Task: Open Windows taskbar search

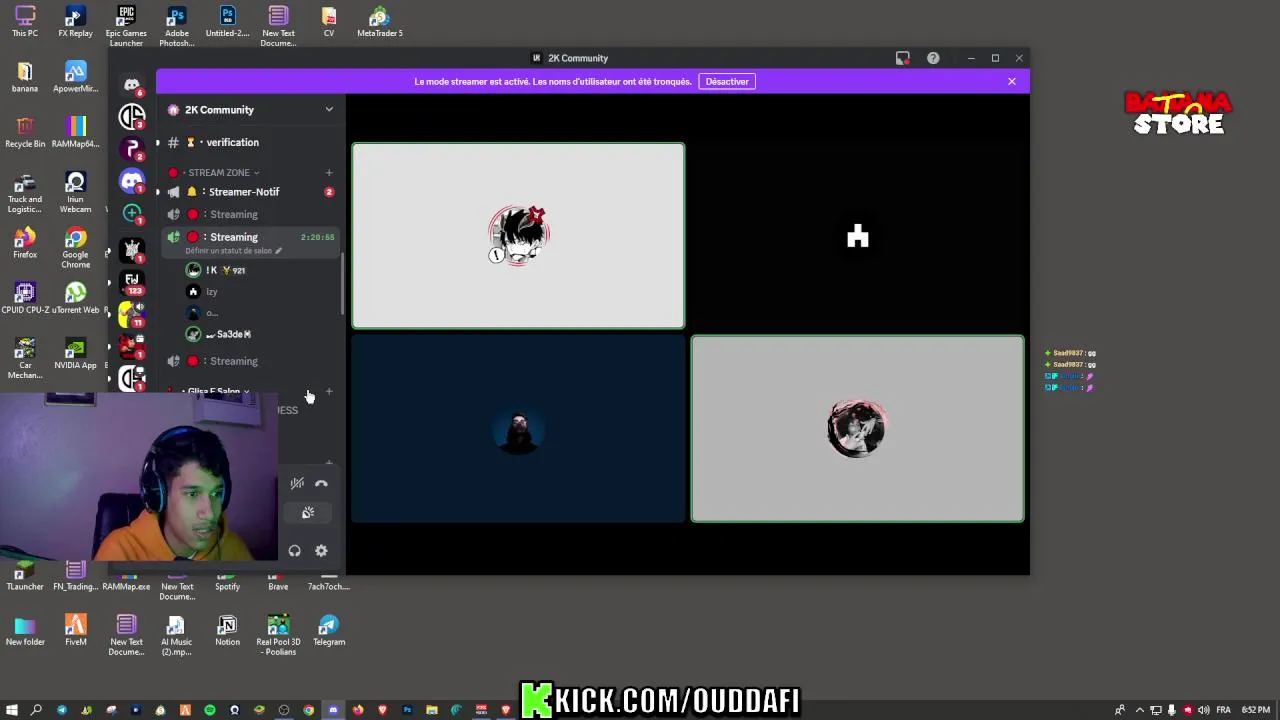Action: pyautogui.click(x=37, y=710)
